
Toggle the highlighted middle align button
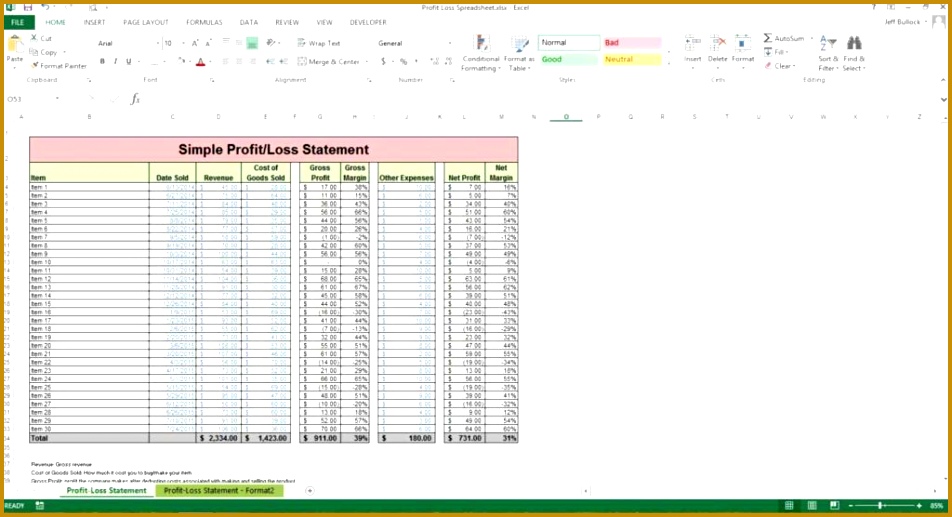click(x=252, y=43)
